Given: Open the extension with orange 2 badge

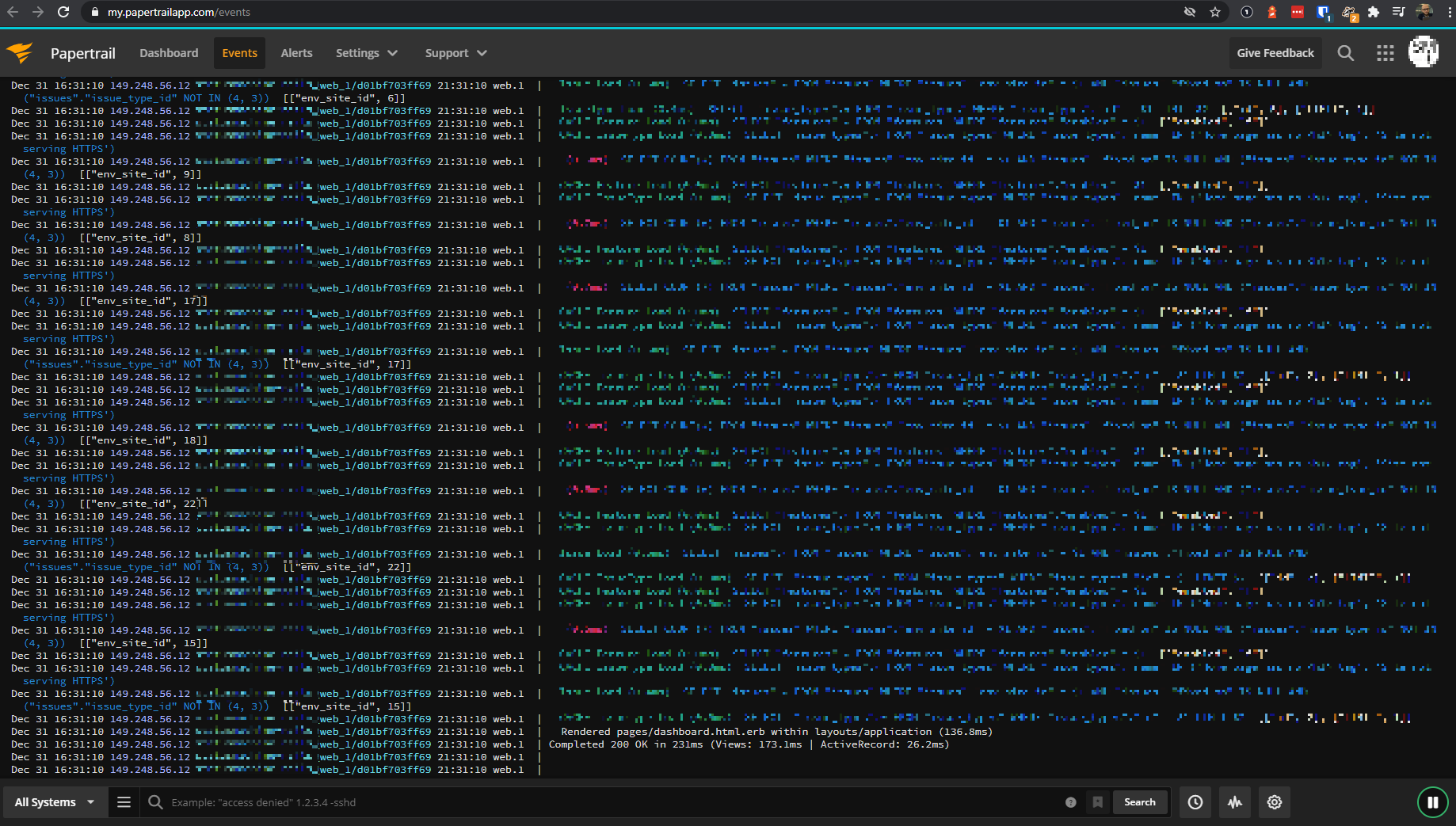Looking at the screenshot, I should [1349, 13].
